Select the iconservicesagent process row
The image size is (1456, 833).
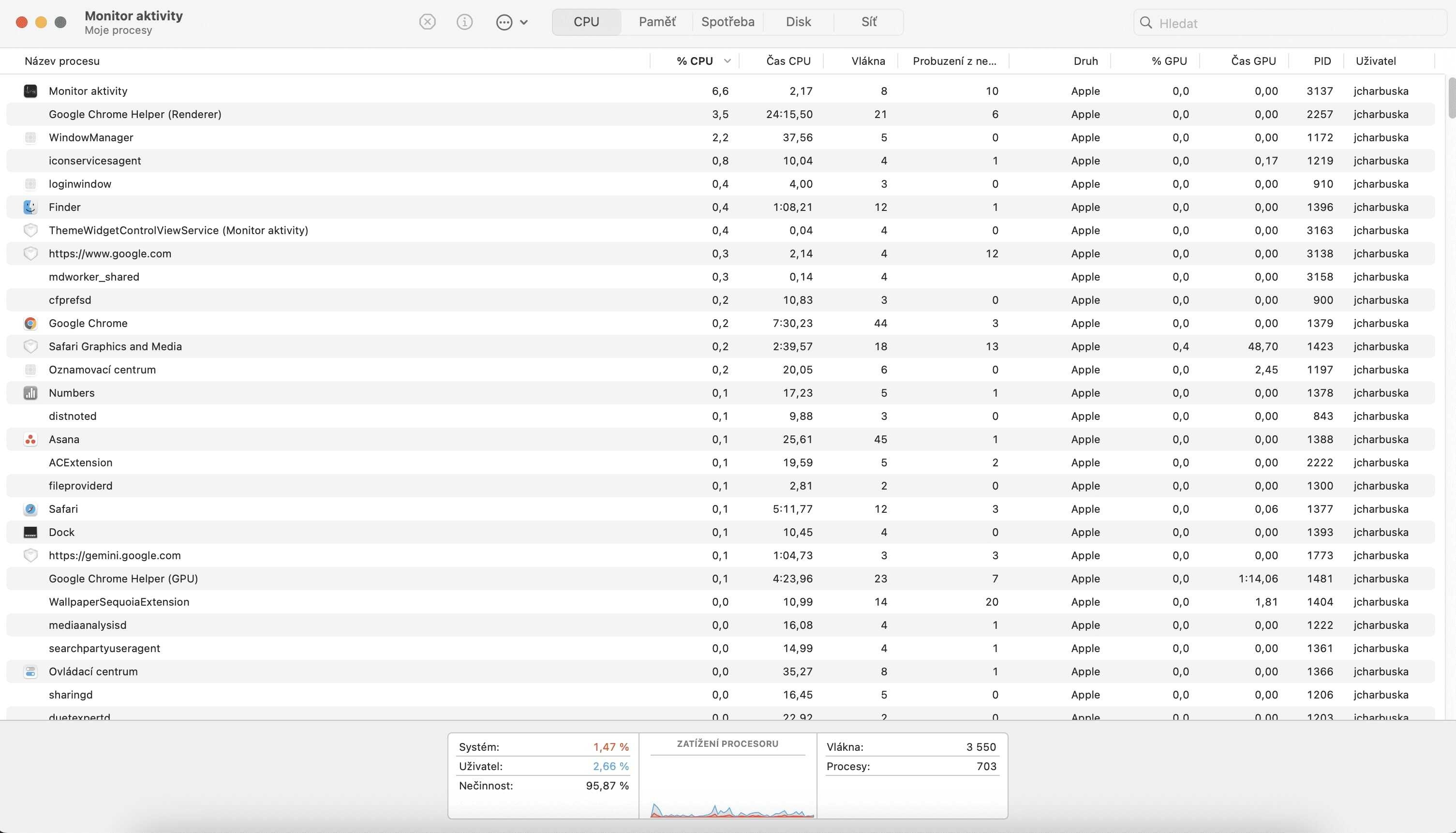click(720, 161)
